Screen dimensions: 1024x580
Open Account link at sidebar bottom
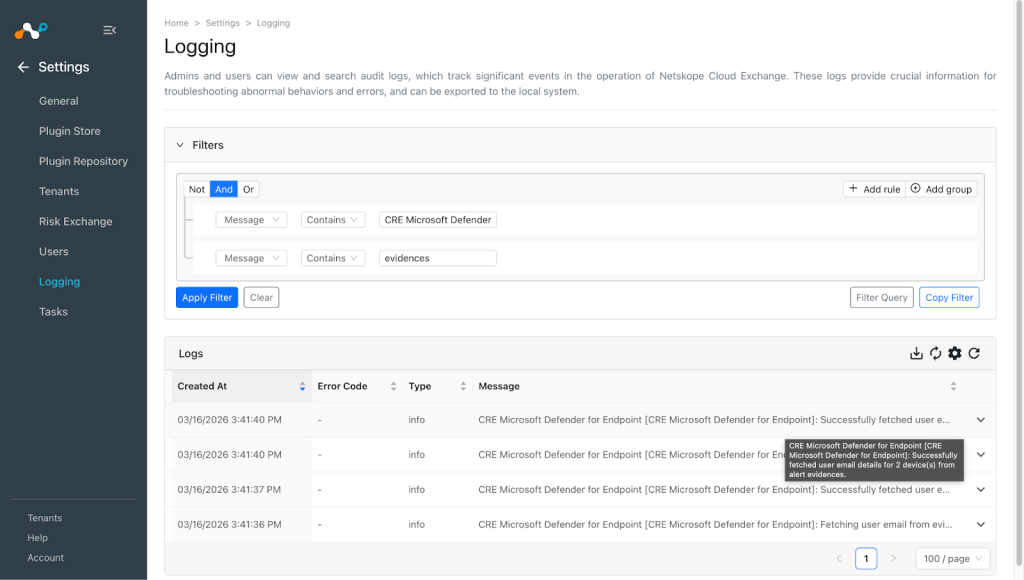[46, 558]
